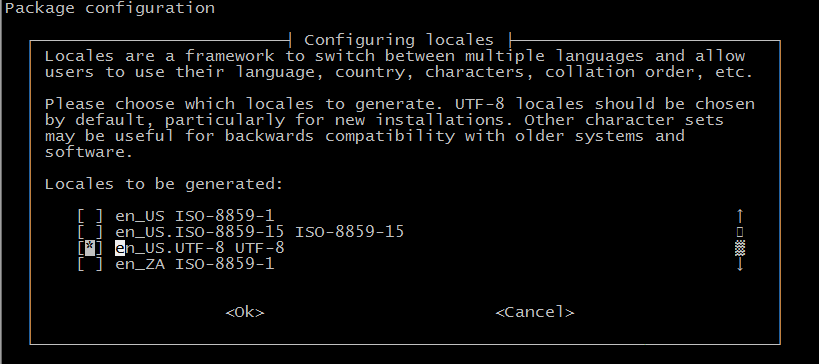Check the en_US ISO-8859-1 checkbox
This screenshot has width=819, height=364.
pos(90,216)
